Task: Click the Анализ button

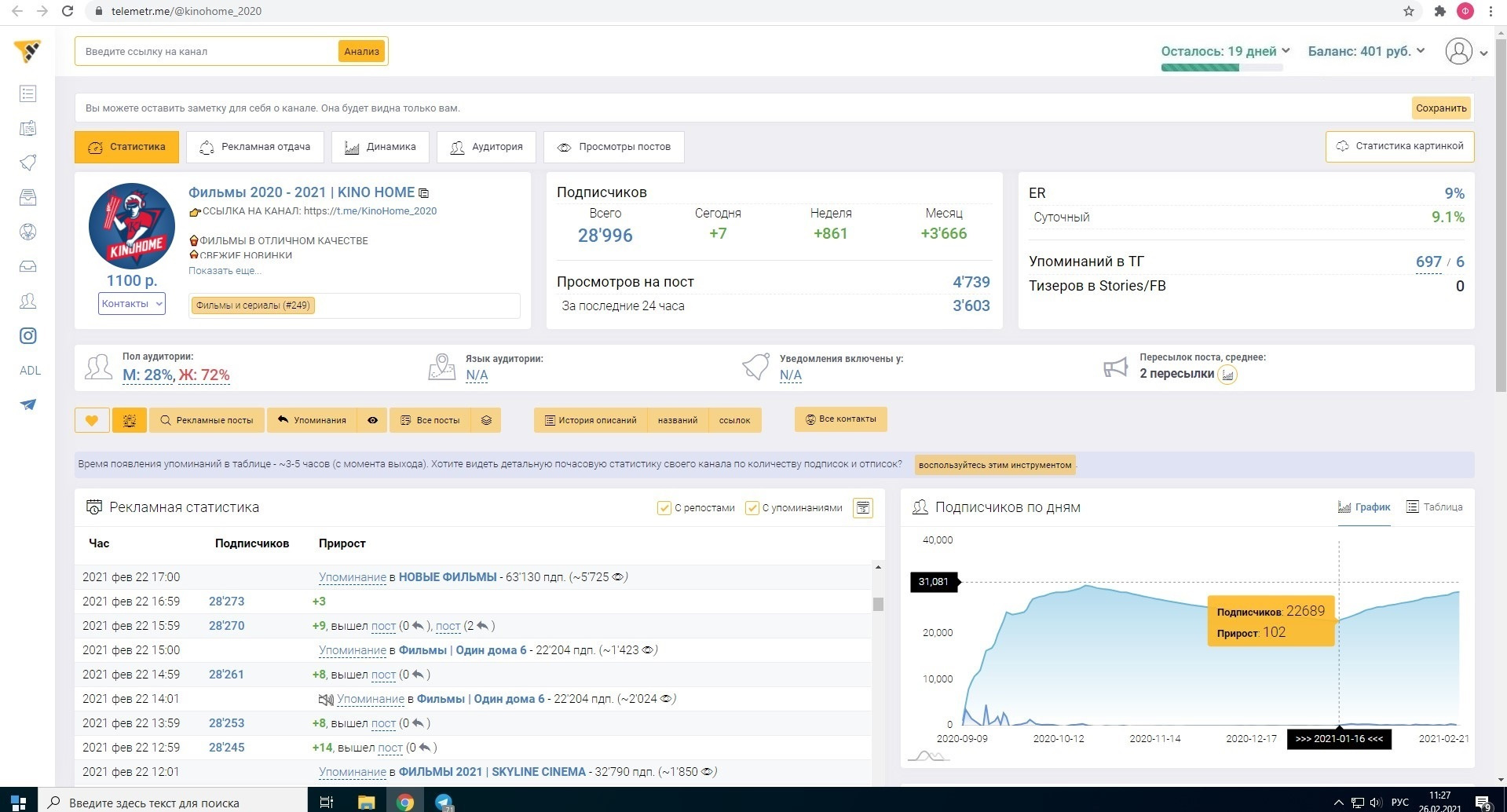Action: (x=361, y=52)
